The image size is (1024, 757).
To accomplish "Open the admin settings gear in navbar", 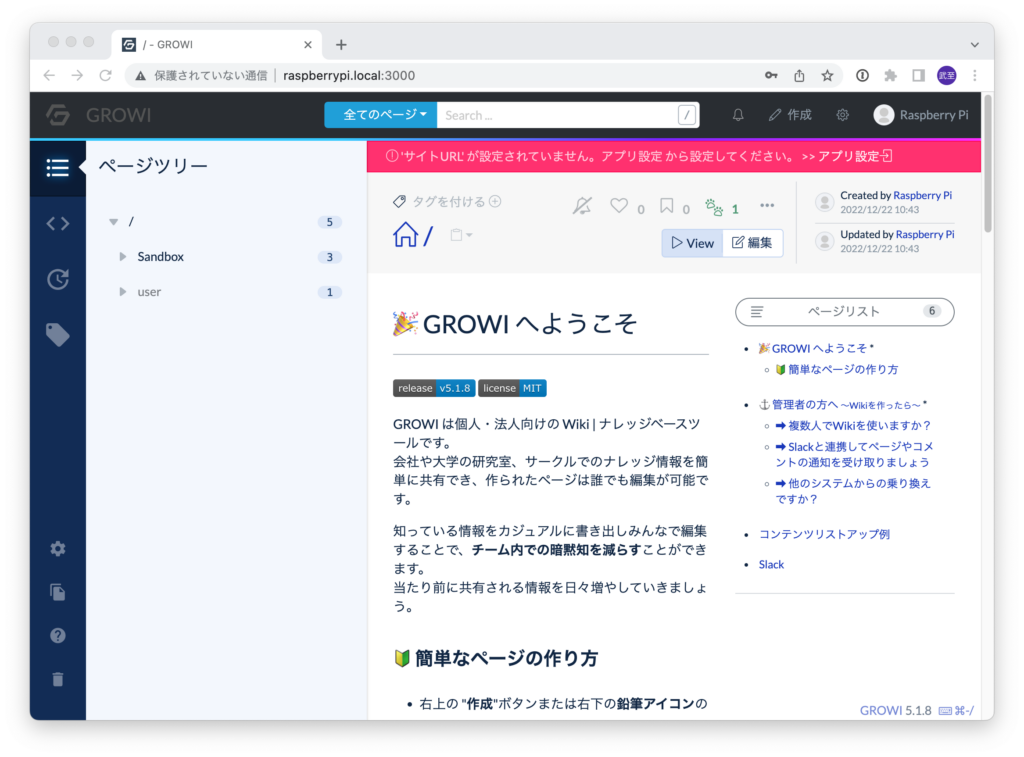I will (x=842, y=115).
